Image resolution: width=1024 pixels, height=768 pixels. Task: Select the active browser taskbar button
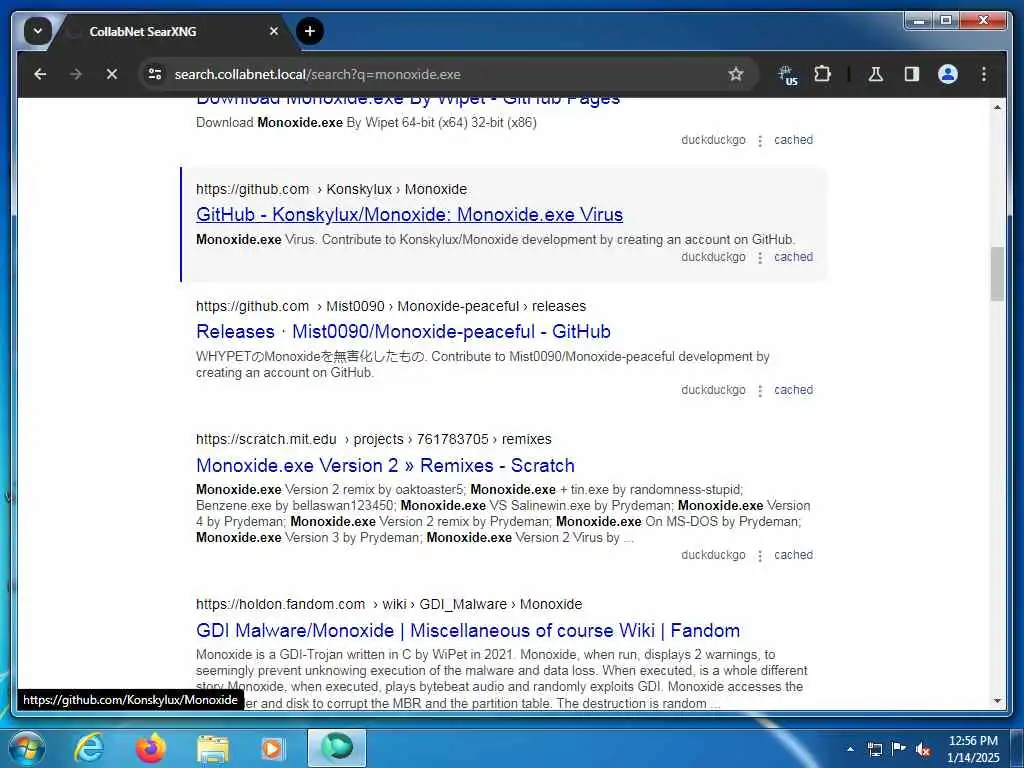point(337,748)
